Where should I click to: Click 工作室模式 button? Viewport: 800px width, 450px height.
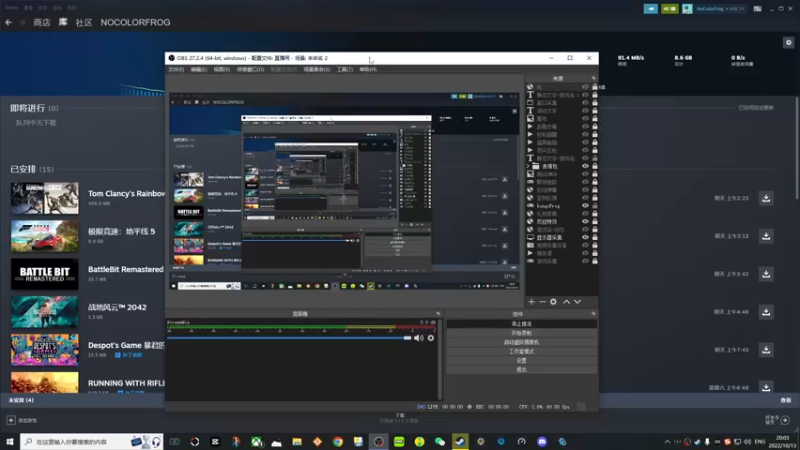(521, 352)
